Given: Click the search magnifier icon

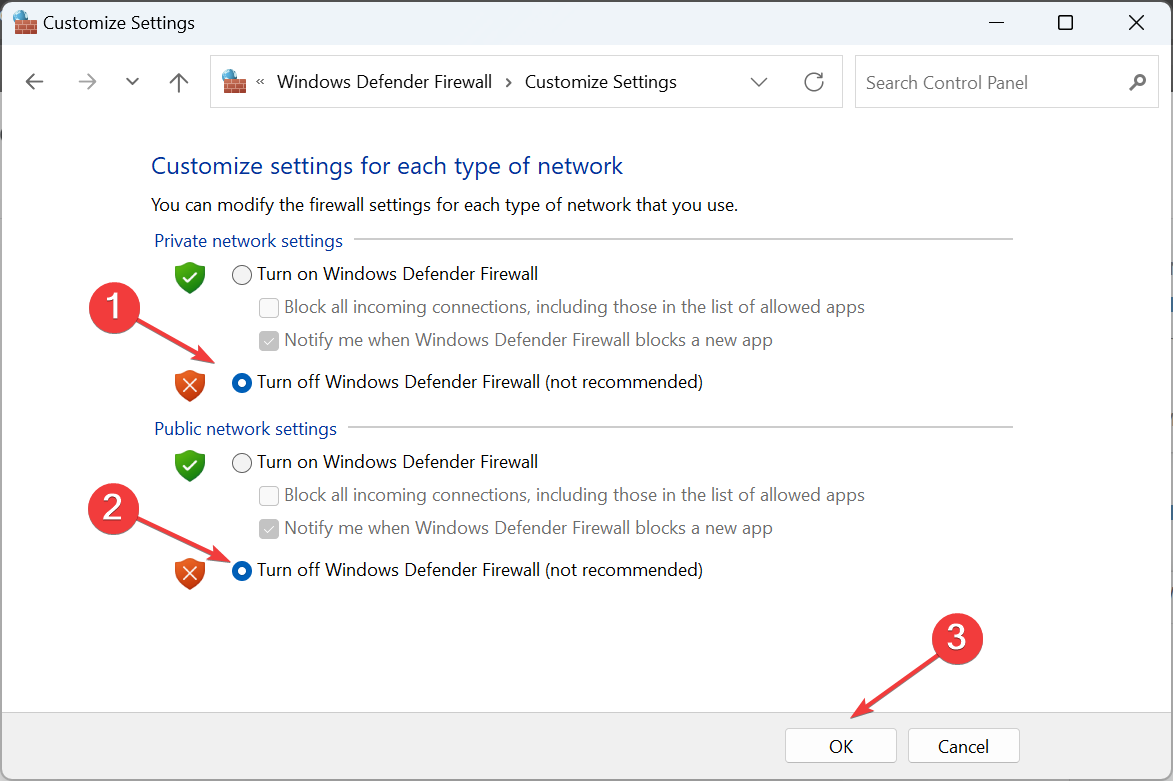Looking at the screenshot, I should (x=1137, y=82).
